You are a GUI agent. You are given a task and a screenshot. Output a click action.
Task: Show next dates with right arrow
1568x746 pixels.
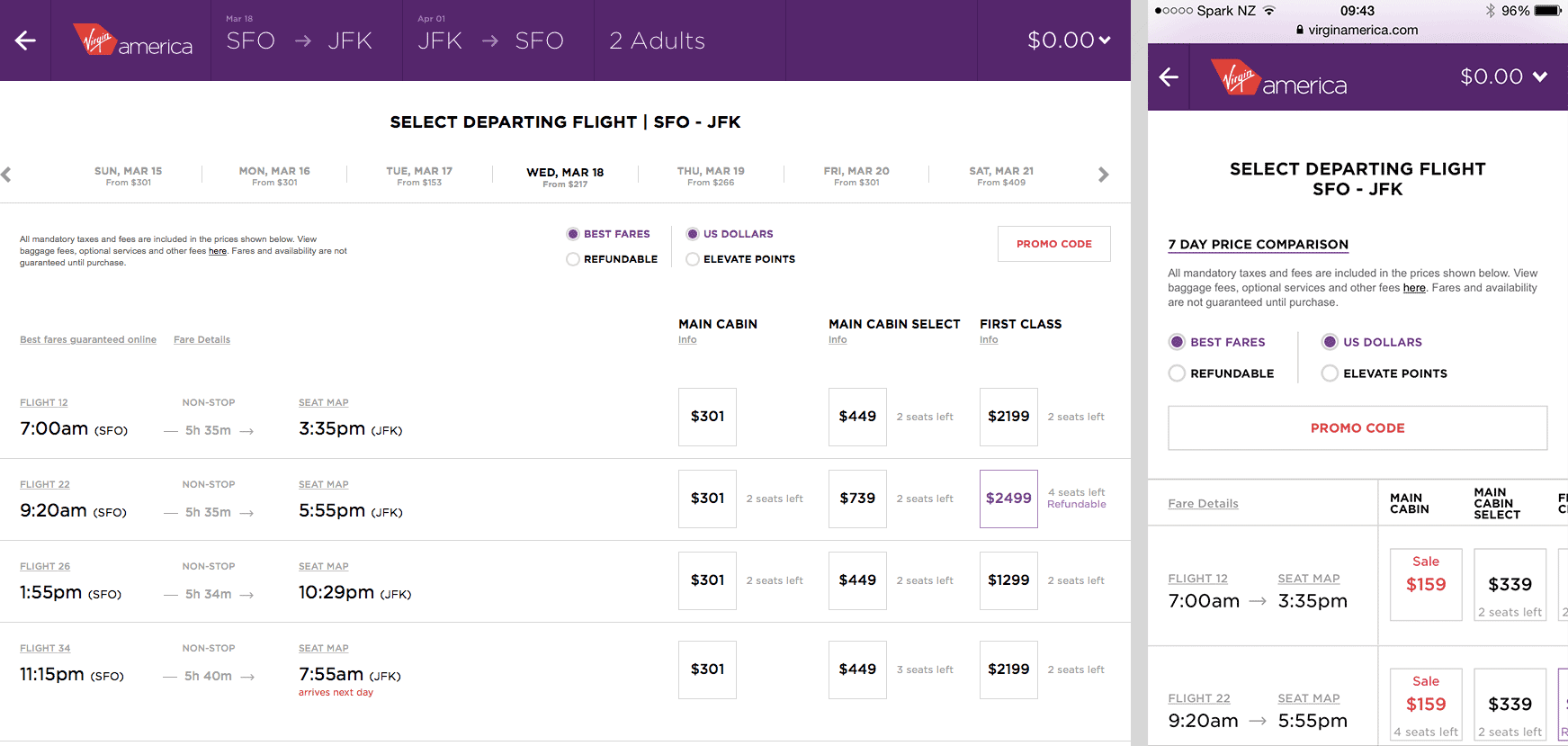click(x=1103, y=175)
